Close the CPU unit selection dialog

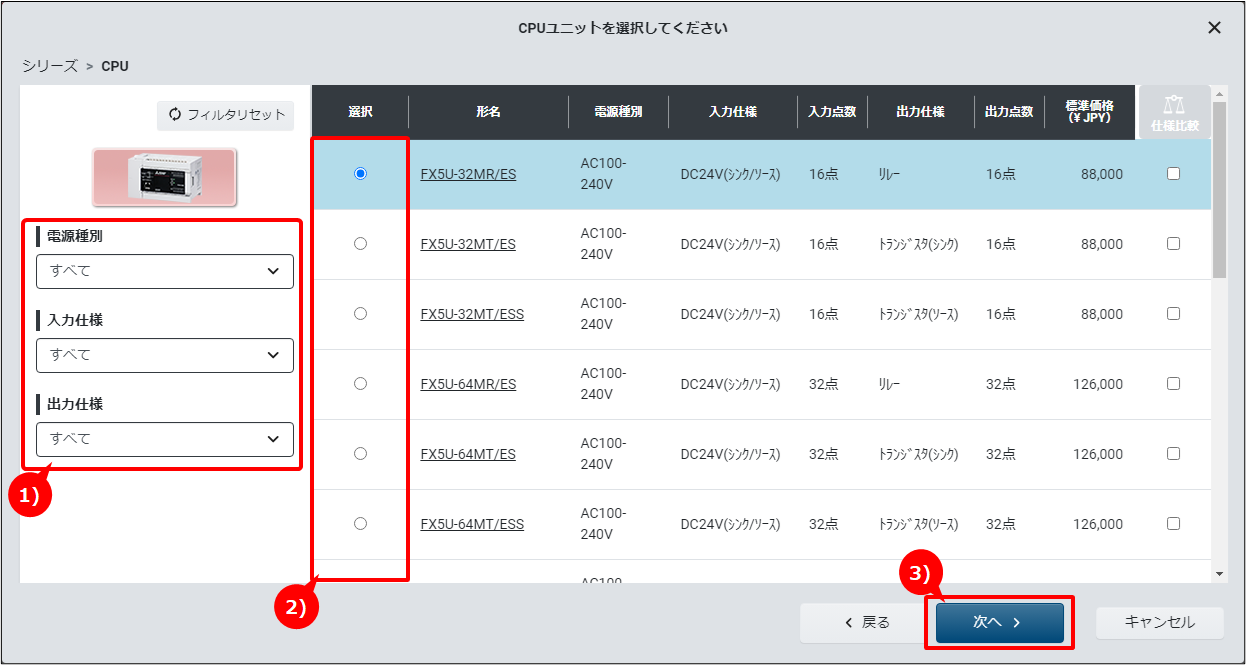coord(1214,28)
